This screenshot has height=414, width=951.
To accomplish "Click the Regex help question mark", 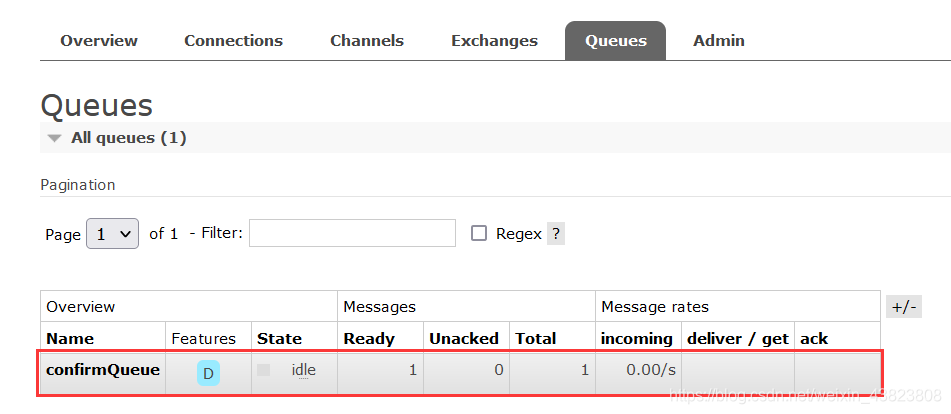I will click(x=556, y=234).
